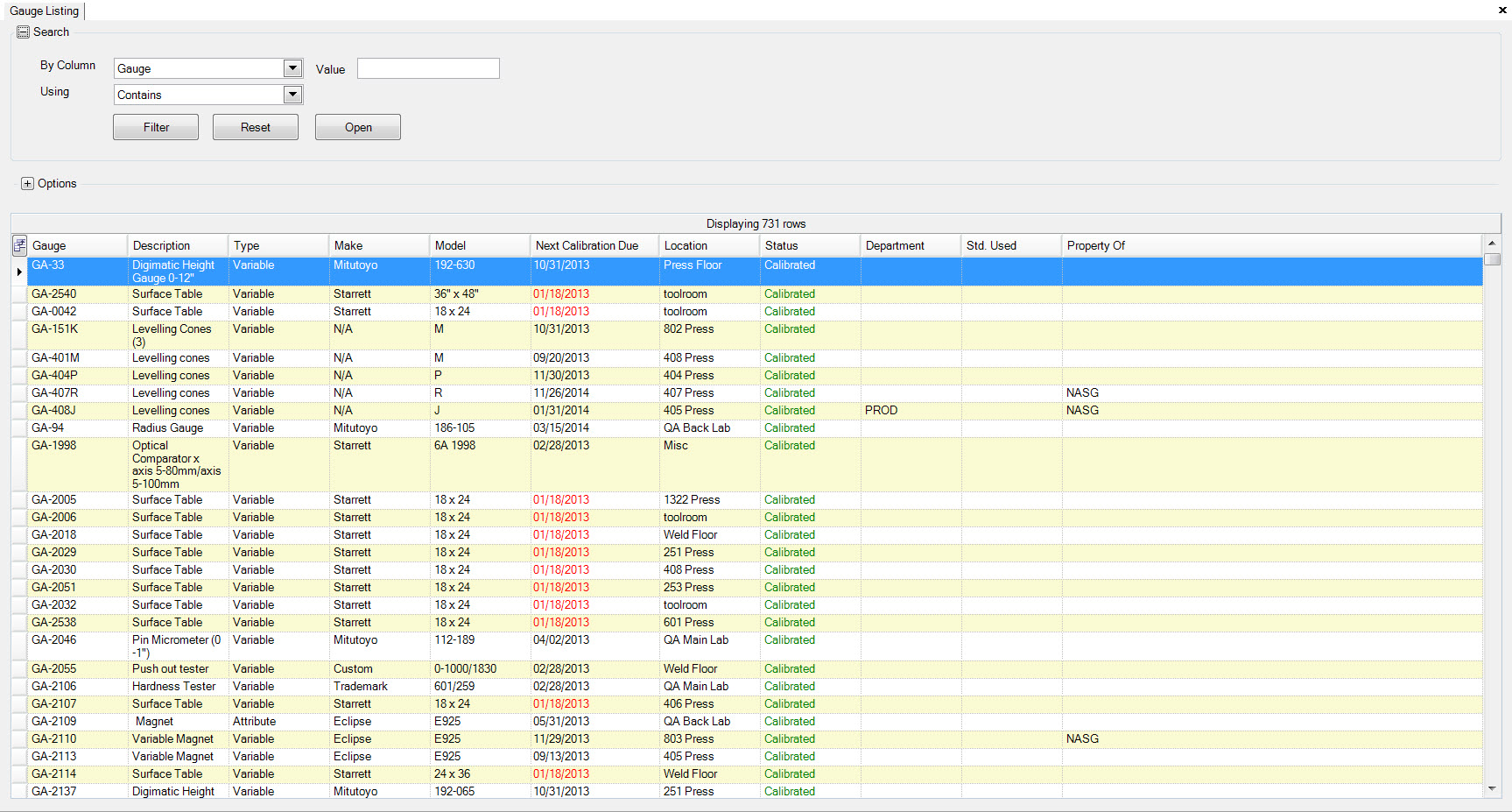Click the 192-065 model cell
The image size is (1512, 812).
[481, 792]
